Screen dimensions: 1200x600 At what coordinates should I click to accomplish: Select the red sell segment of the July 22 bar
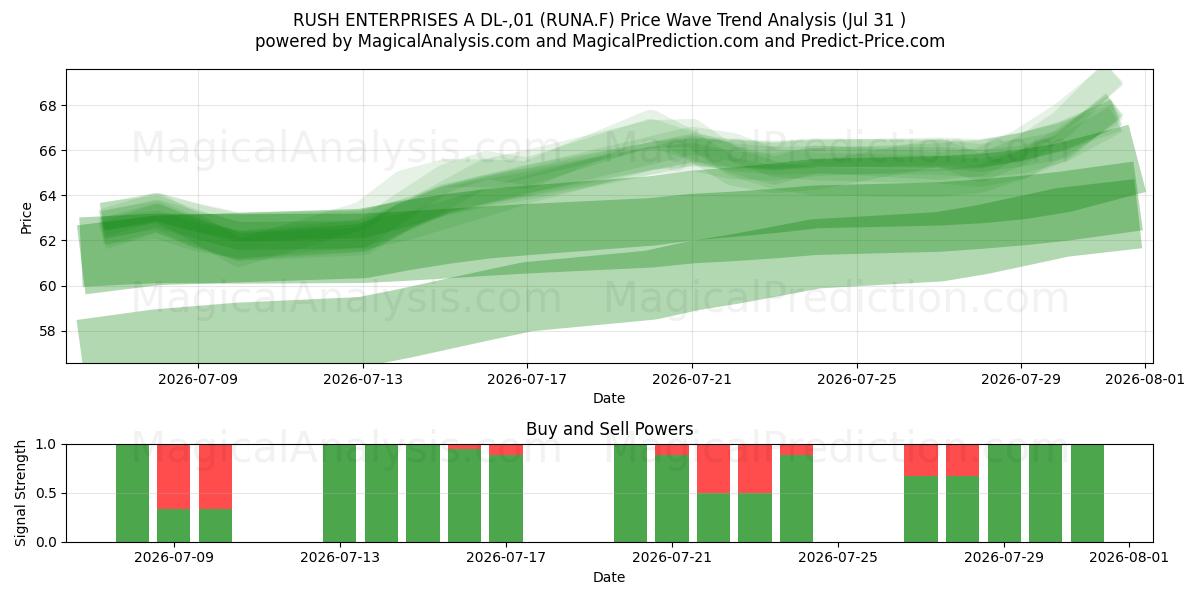713,469
